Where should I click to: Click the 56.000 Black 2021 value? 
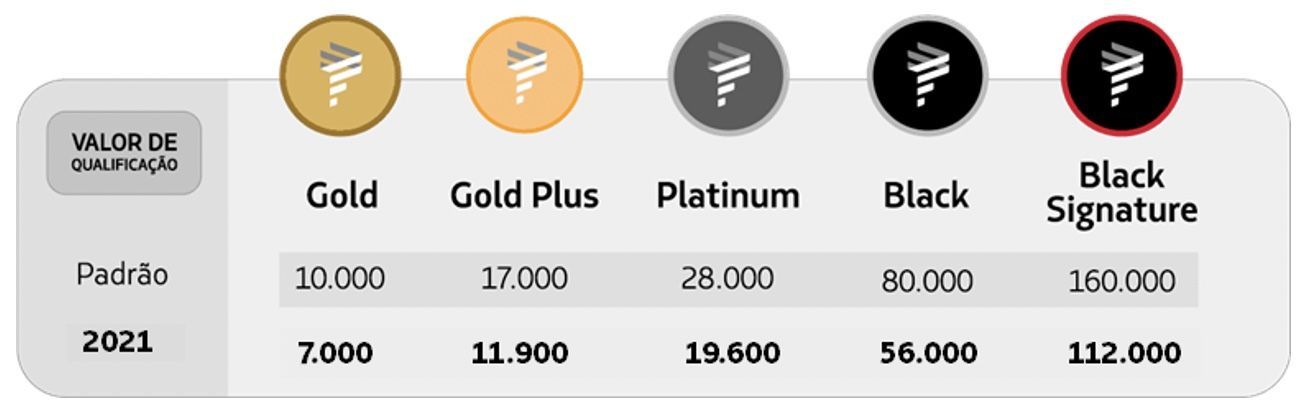tap(926, 353)
